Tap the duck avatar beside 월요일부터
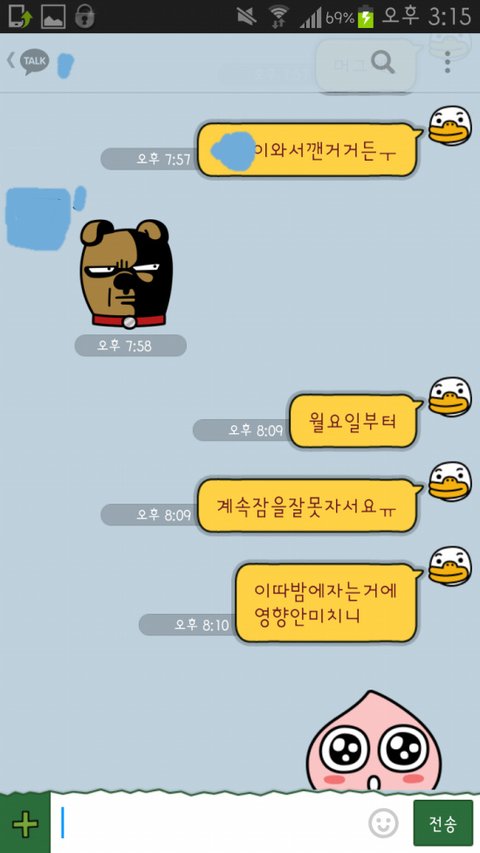 (x=451, y=397)
